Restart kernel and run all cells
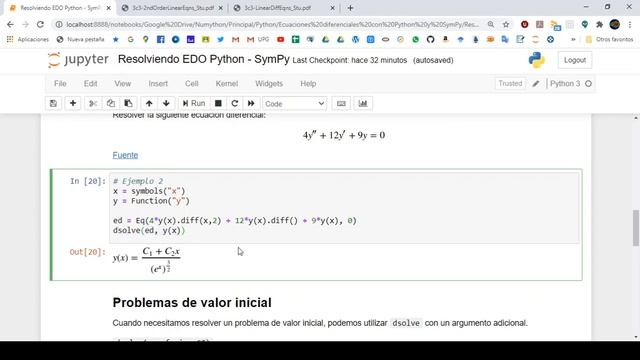This screenshot has width=640, height=360. pos(251,103)
